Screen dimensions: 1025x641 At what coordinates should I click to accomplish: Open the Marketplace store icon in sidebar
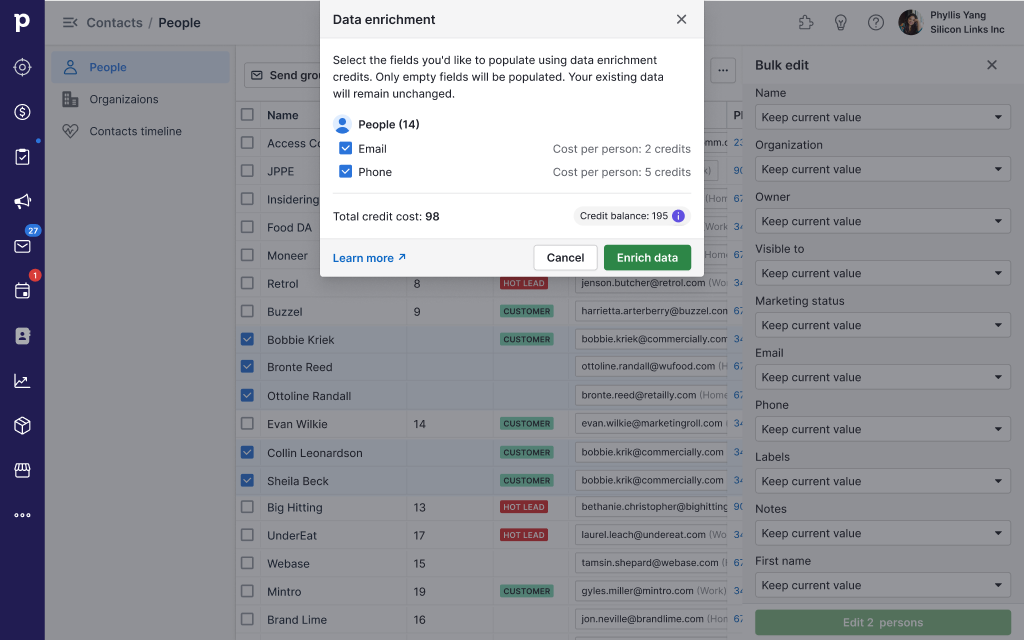[22, 470]
